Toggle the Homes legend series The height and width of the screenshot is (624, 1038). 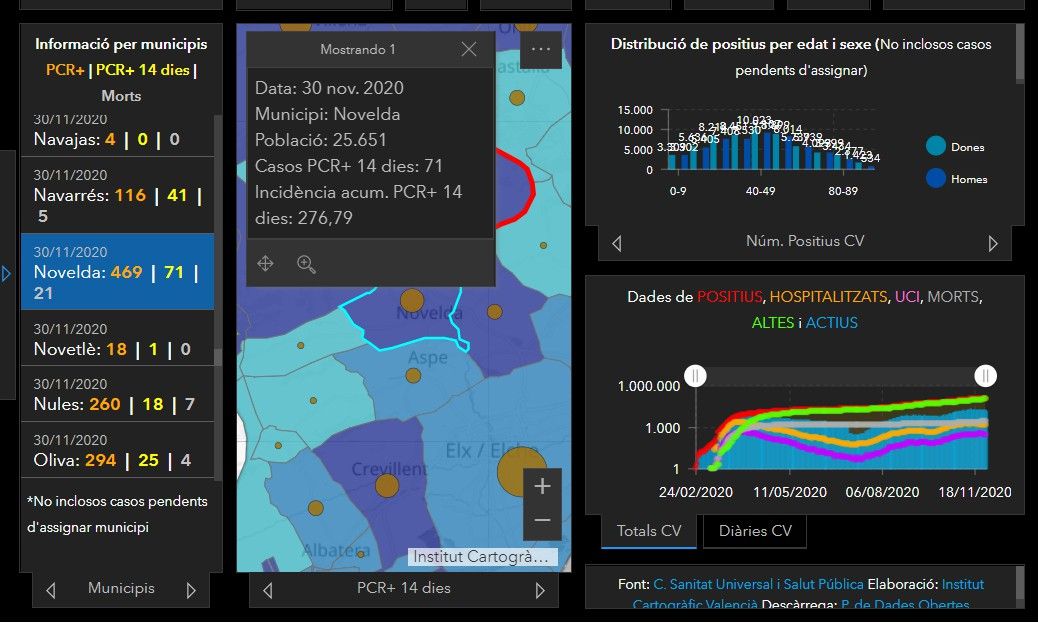point(937,179)
